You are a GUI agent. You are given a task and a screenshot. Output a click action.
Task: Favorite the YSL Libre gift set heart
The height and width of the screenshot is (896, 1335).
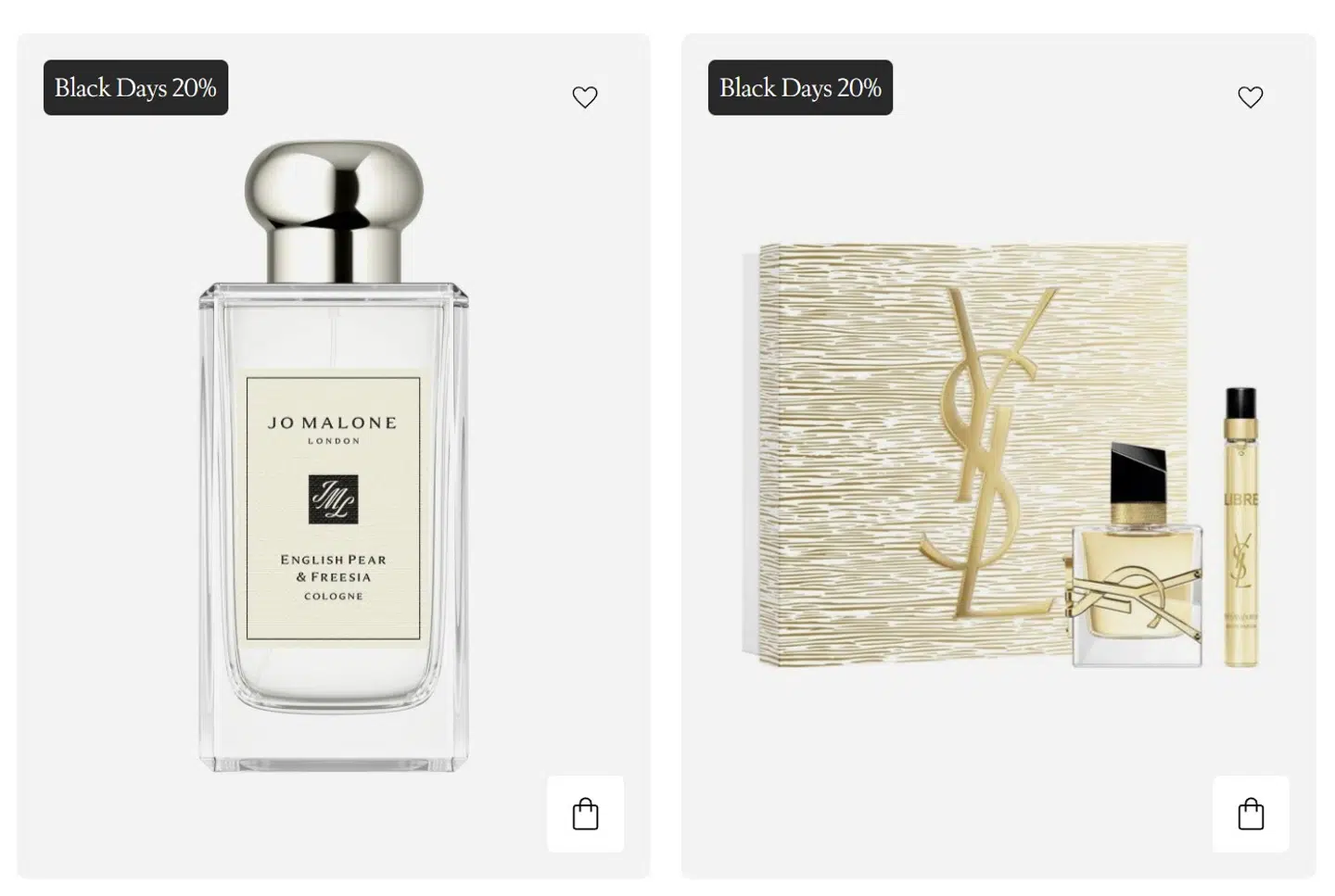click(x=1251, y=97)
